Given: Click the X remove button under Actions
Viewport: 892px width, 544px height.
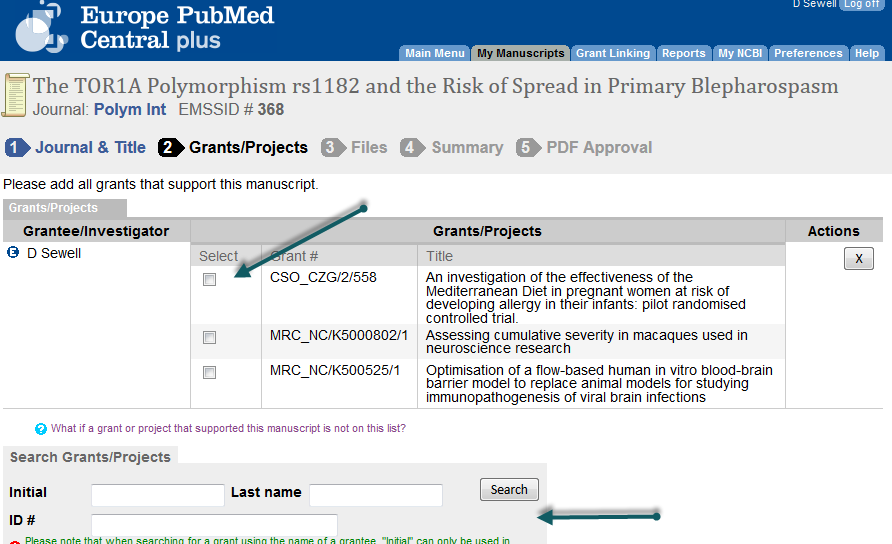Looking at the screenshot, I should (858, 259).
